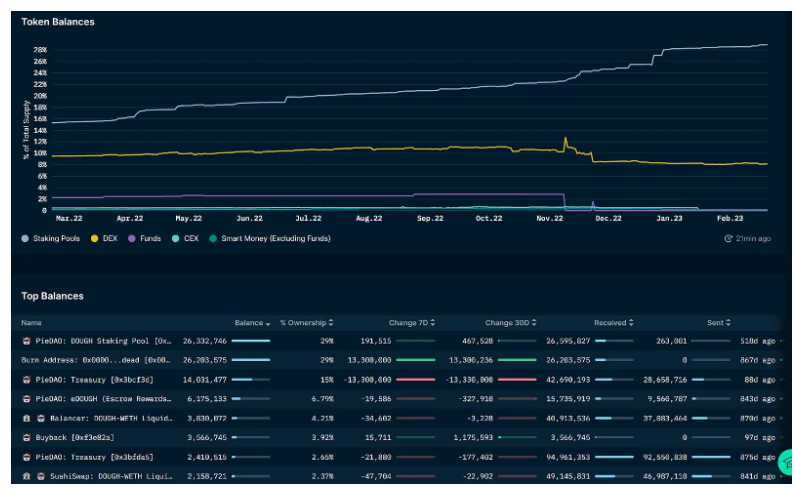Open the green help widget at bottom right
The height and width of the screenshot is (490, 795).
[x=786, y=462]
